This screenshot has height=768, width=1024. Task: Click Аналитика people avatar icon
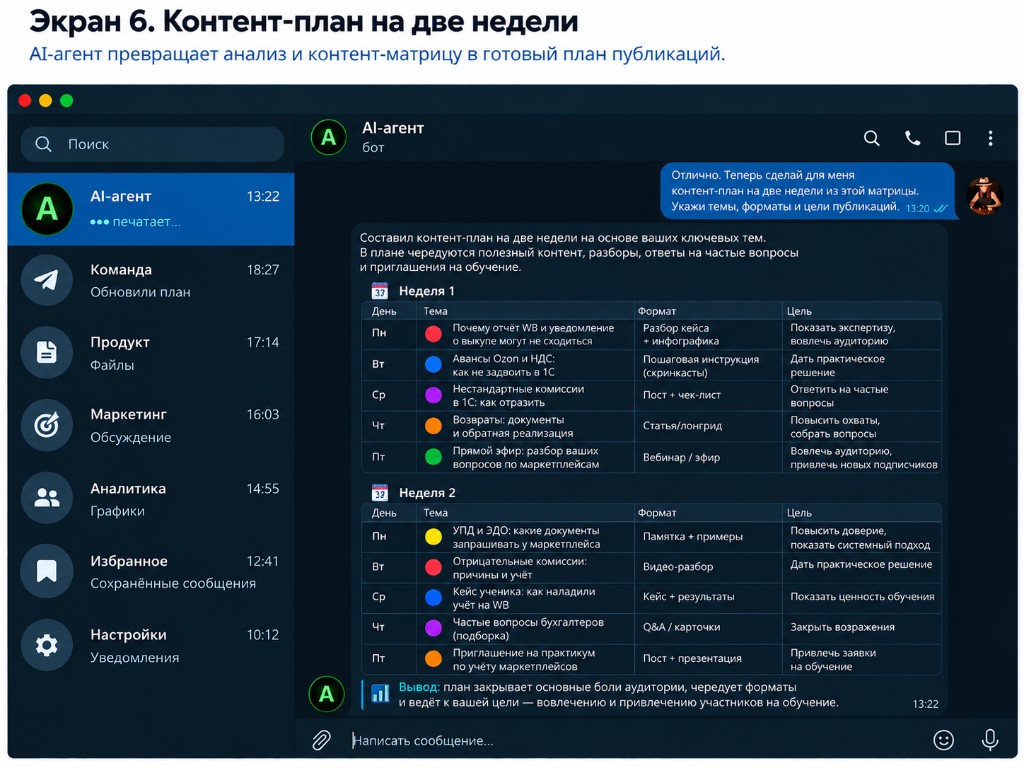click(x=46, y=498)
